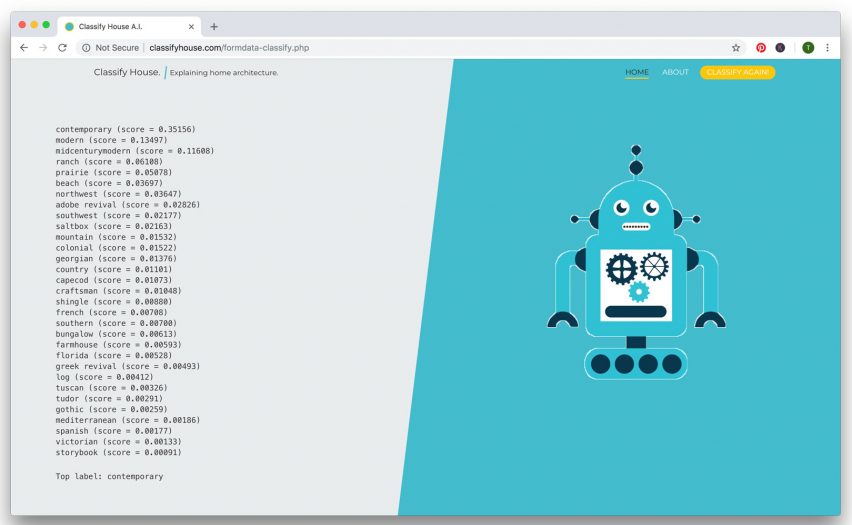The image size is (852, 525).
Task: Click the 'beach (score = 0.03697)' line
Action: (109, 183)
